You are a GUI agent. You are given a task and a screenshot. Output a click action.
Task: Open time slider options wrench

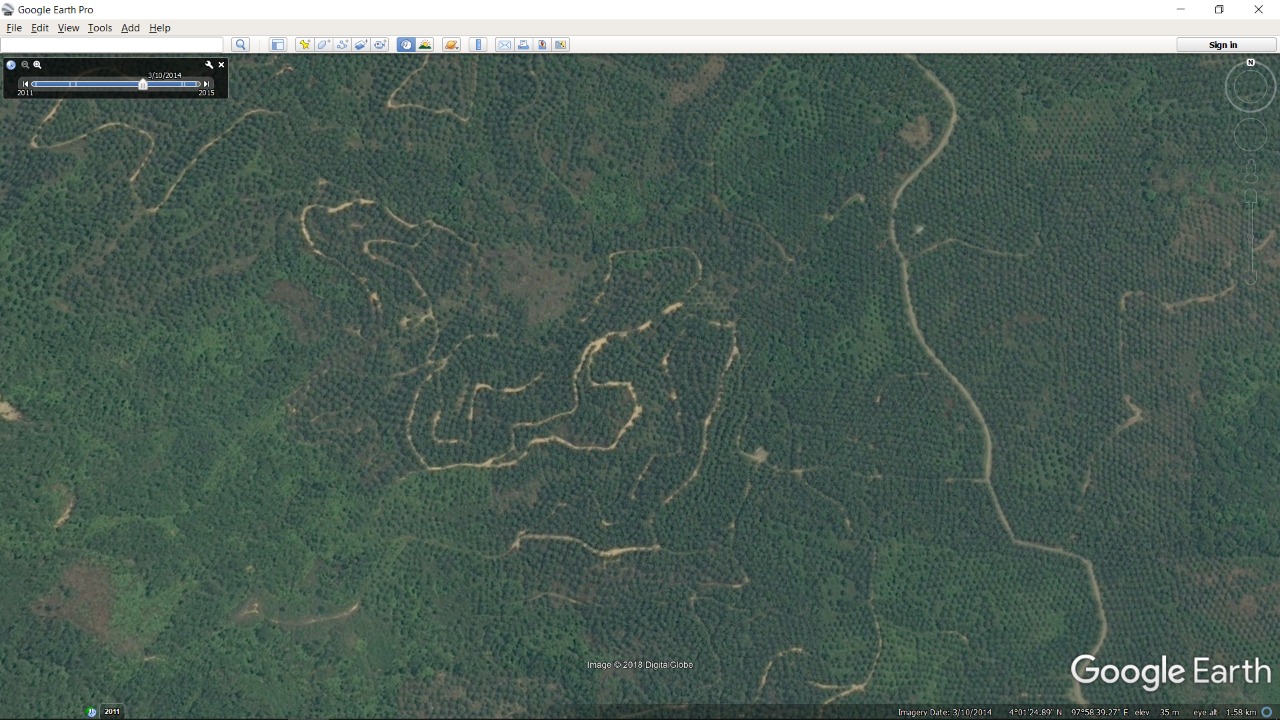(x=209, y=65)
